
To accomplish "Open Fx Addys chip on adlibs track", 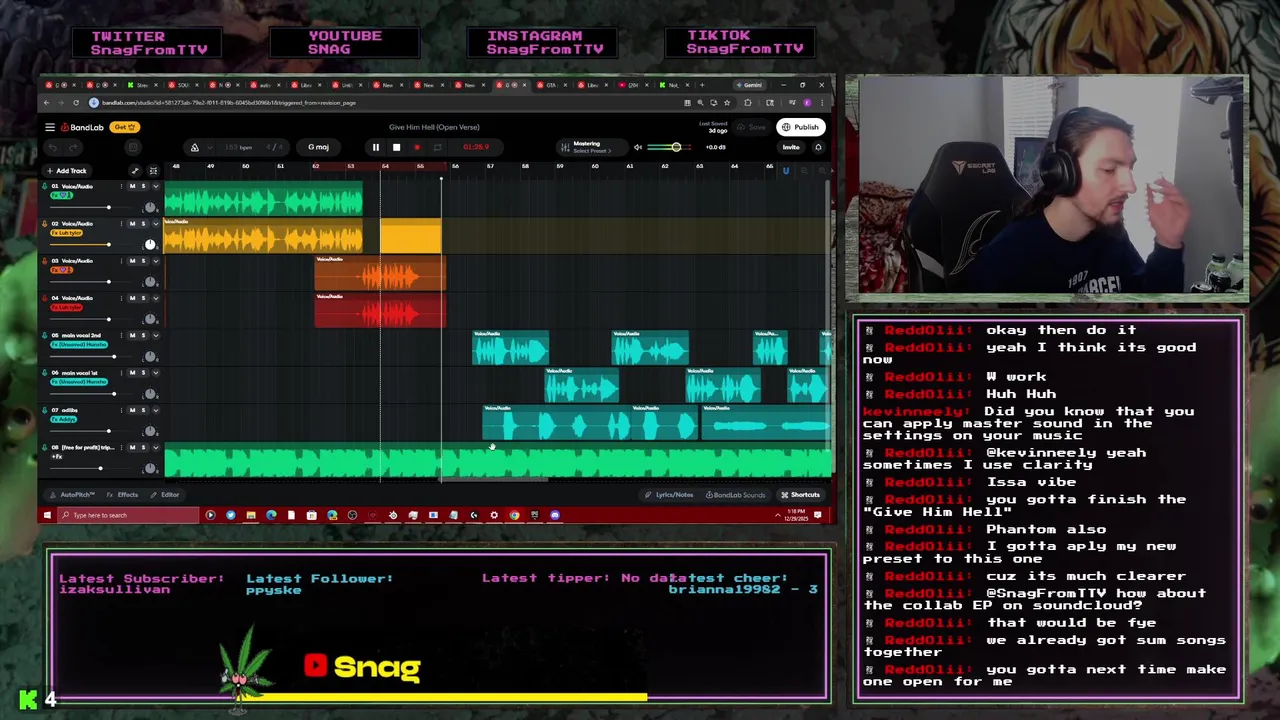I will [63, 419].
